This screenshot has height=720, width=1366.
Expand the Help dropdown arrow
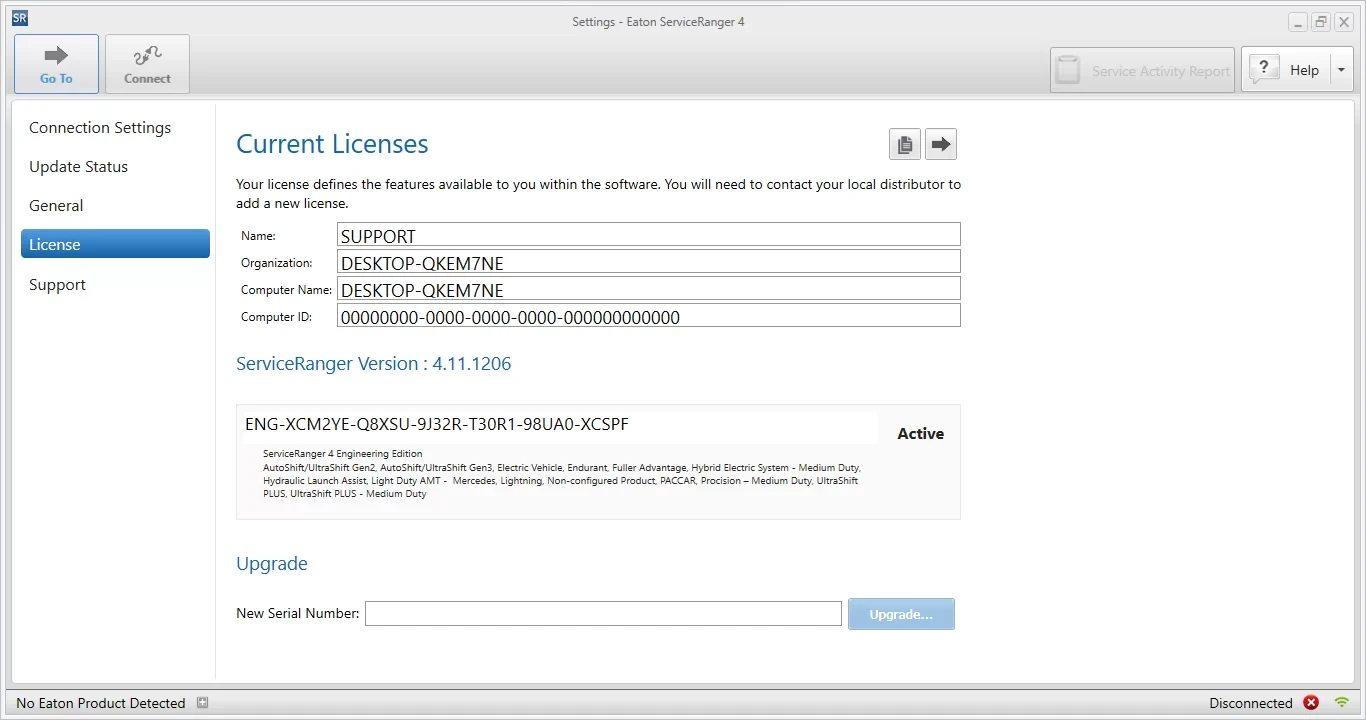point(1341,71)
